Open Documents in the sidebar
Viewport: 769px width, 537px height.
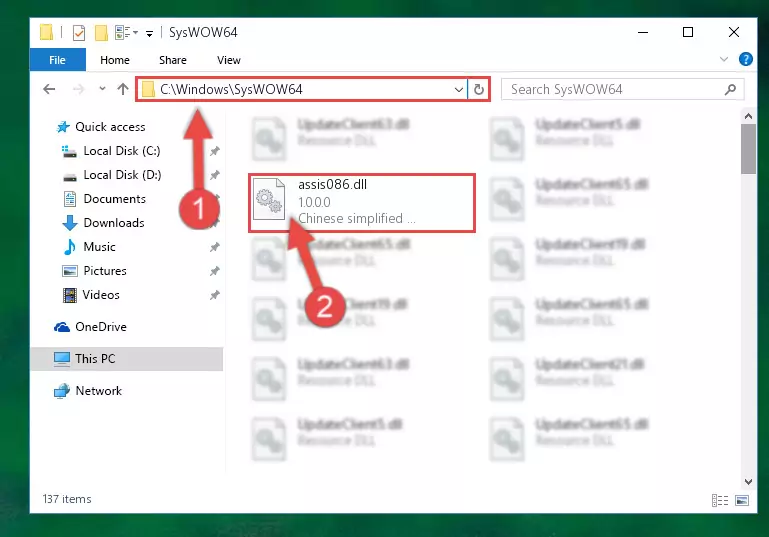114,199
